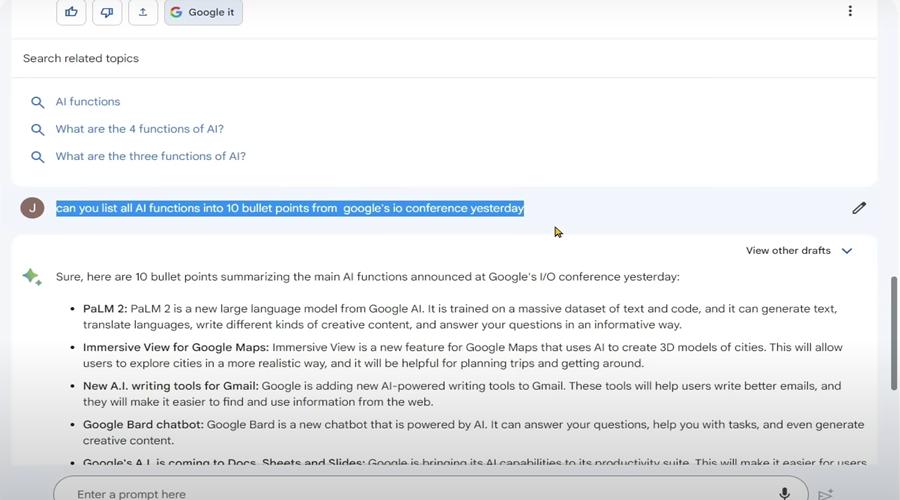900x500 pixels.
Task: Click the J user avatar
Action: [x=32, y=208]
